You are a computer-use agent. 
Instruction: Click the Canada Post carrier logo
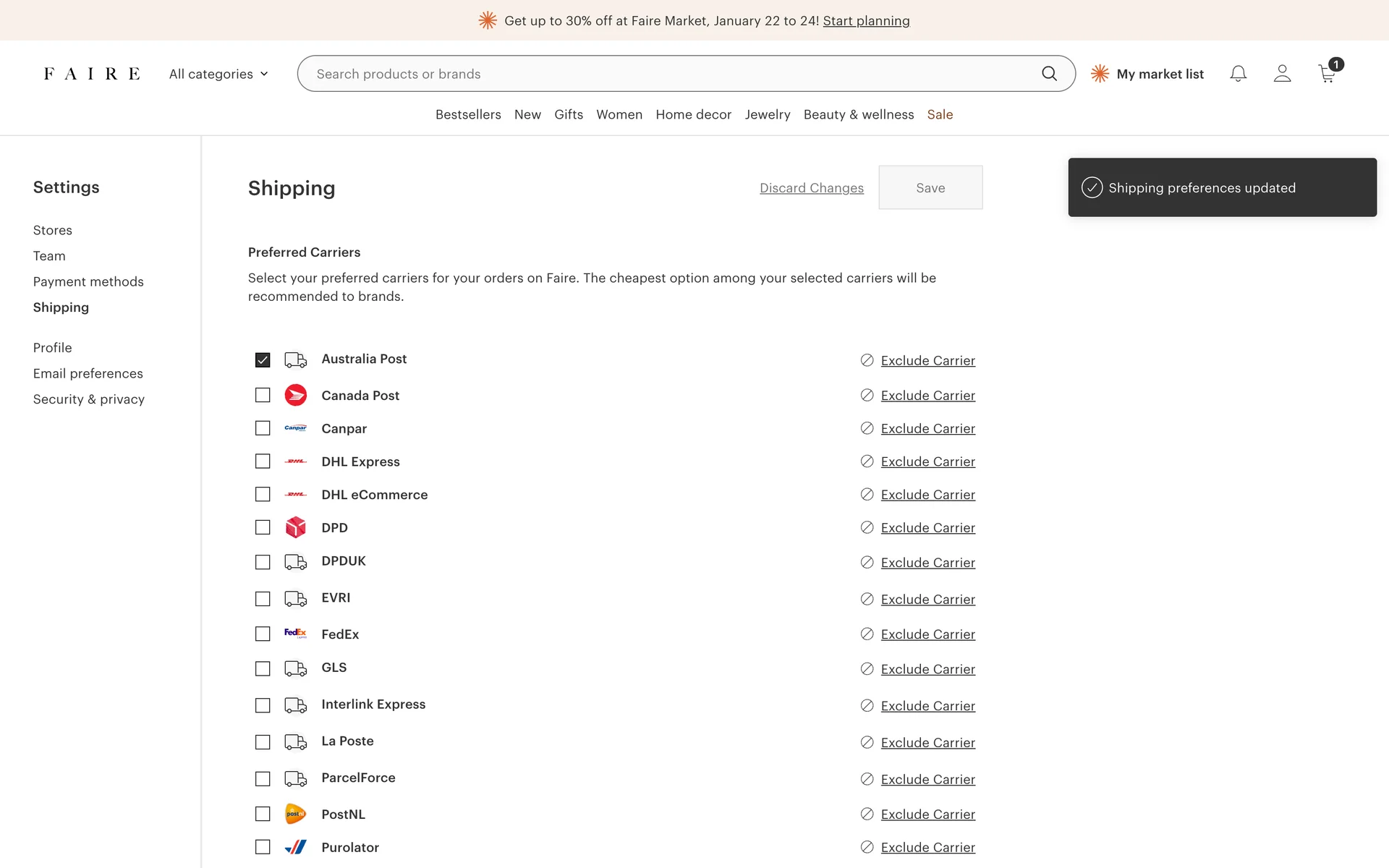coord(295,395)
